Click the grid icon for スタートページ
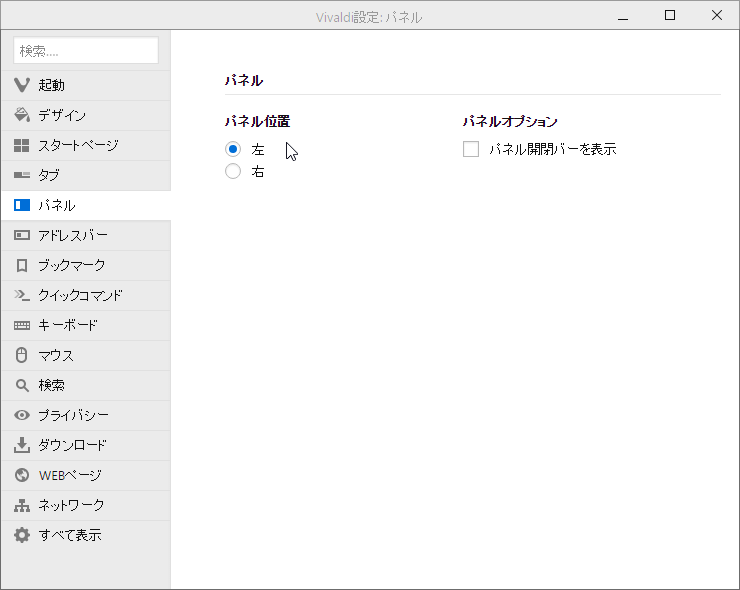The width and height of the screenshot is (740, 590). pyautogui.click(x=22, y=145)
